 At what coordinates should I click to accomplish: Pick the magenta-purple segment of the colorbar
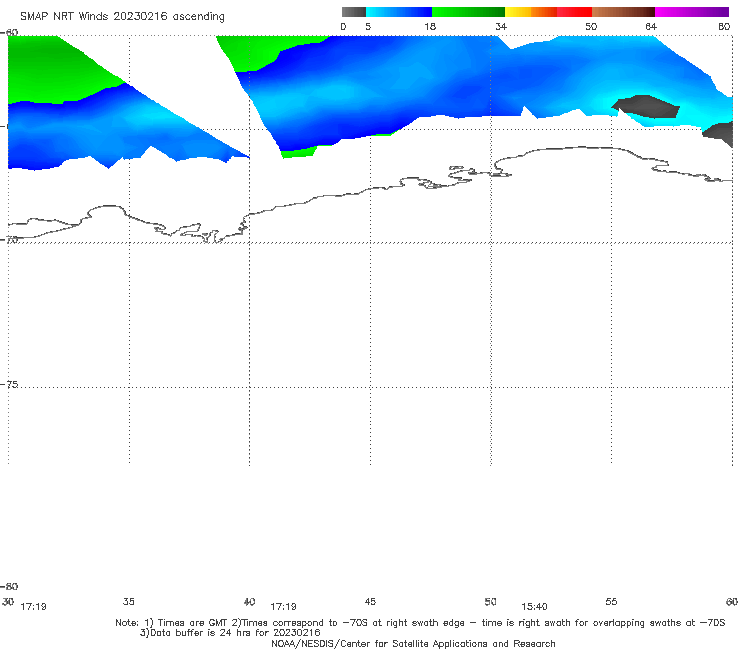(x=692, y=12)
